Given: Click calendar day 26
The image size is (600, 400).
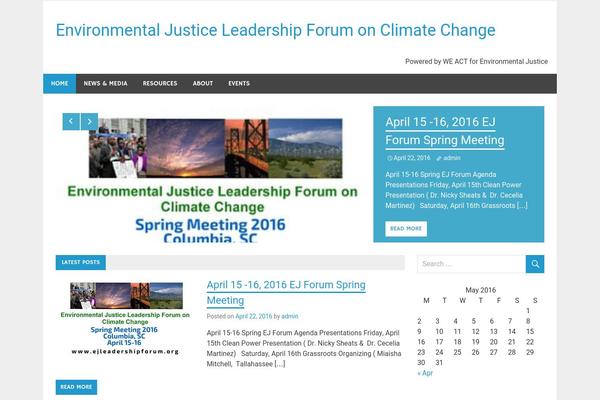Looking at the screenshot, I should [476, 352].
